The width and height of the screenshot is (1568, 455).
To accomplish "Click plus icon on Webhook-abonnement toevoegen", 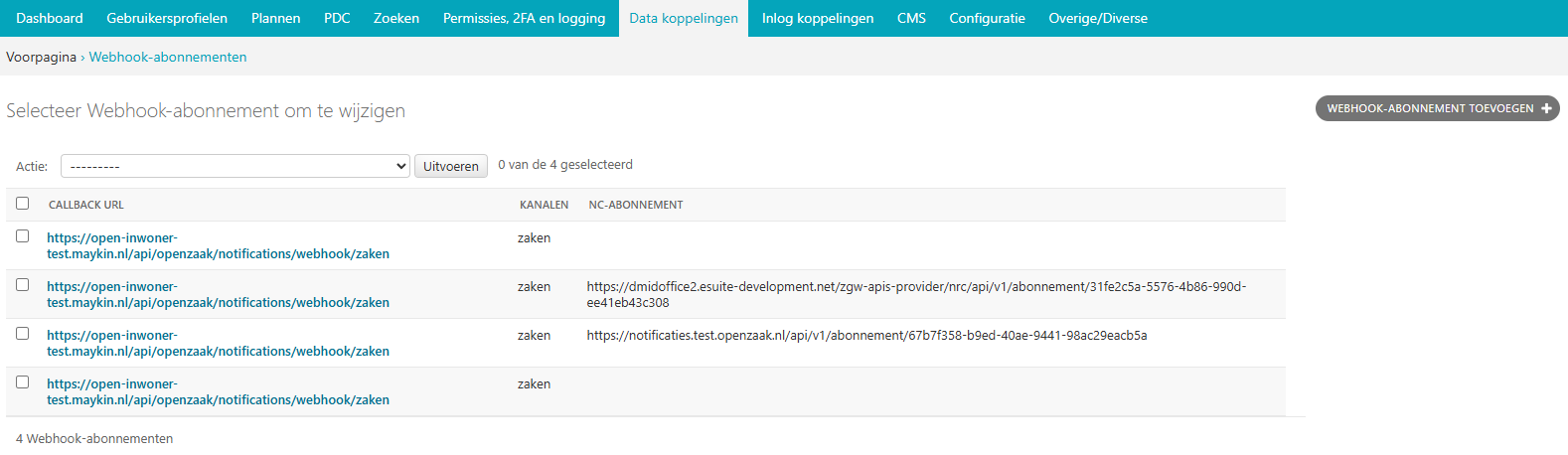I will 1546,108.
